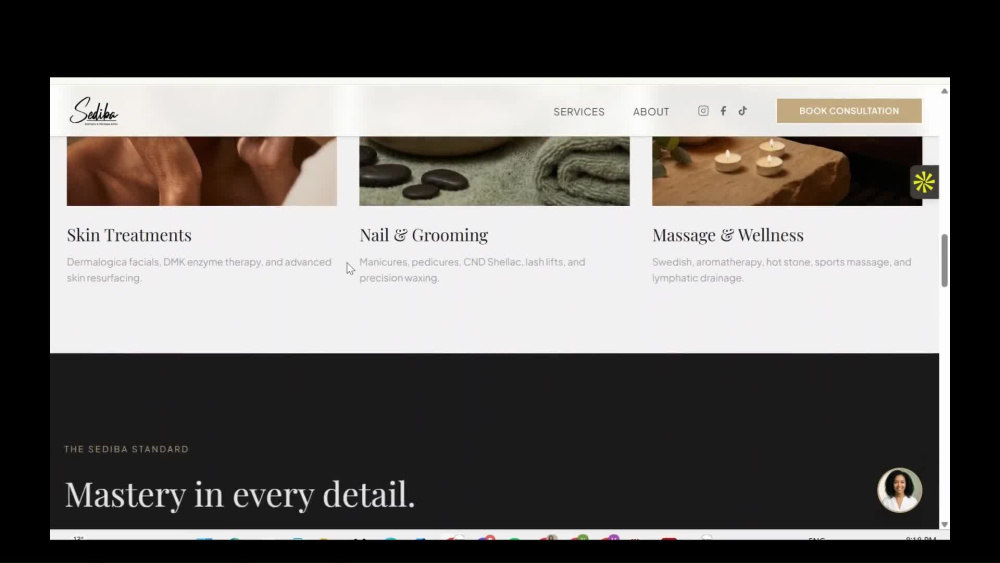The height and width of the screenshot is (563, 1000).
Task: Click the yellow asterisk widget icon
Action: point(923,182)
